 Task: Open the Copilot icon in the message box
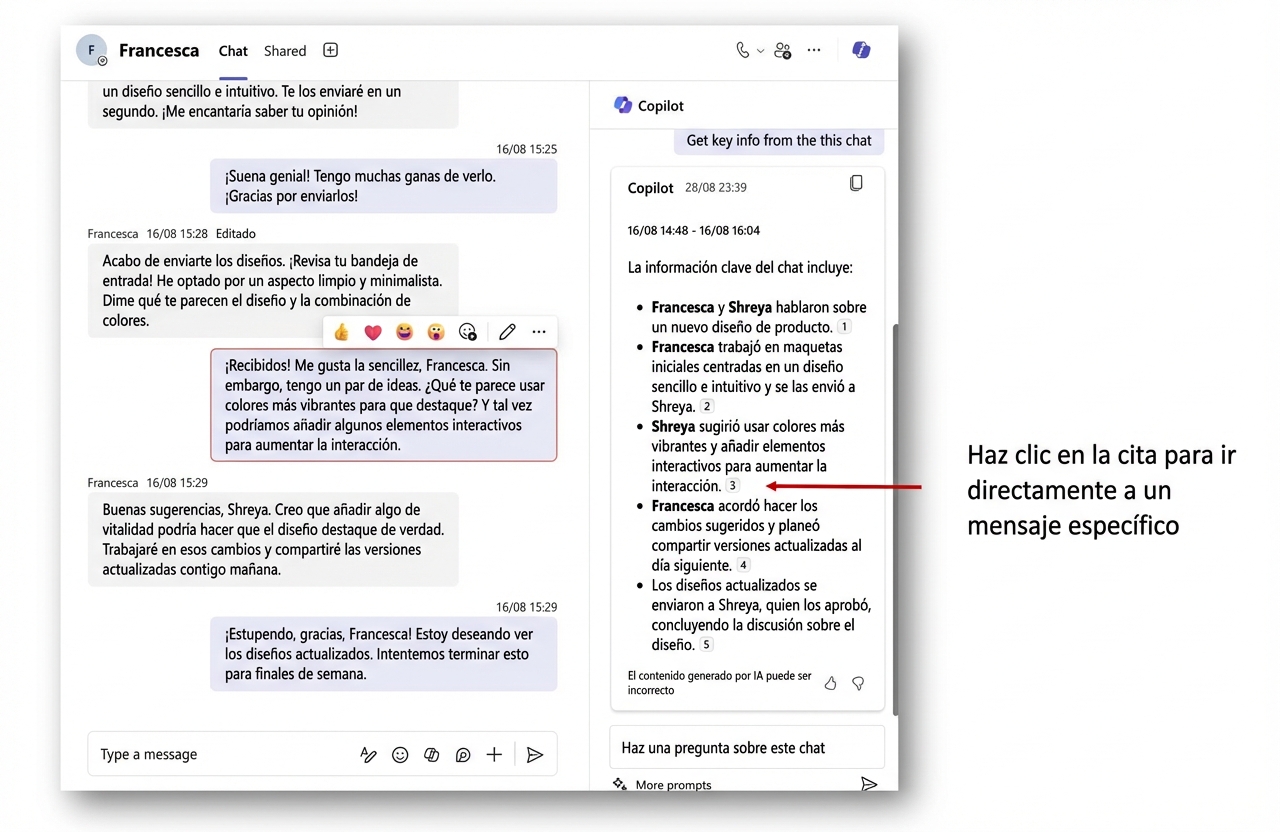[463, 754]
